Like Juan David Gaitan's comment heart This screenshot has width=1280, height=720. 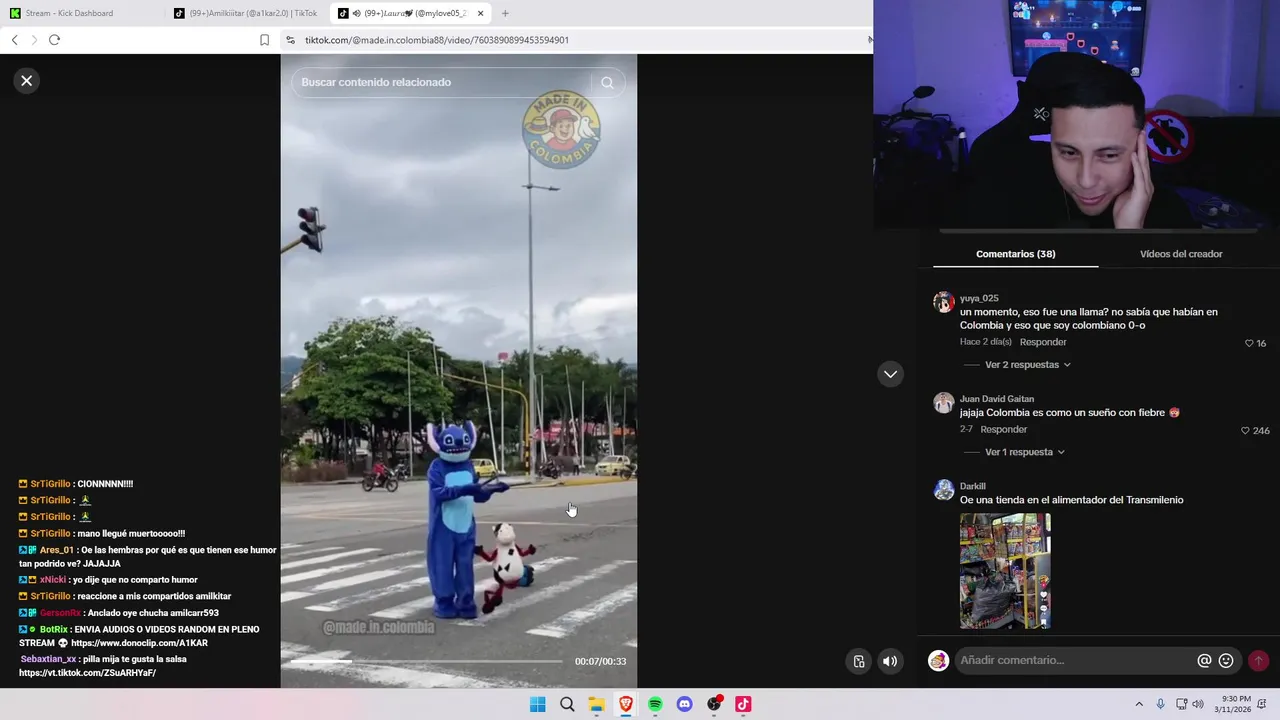tap(1245, 431)
